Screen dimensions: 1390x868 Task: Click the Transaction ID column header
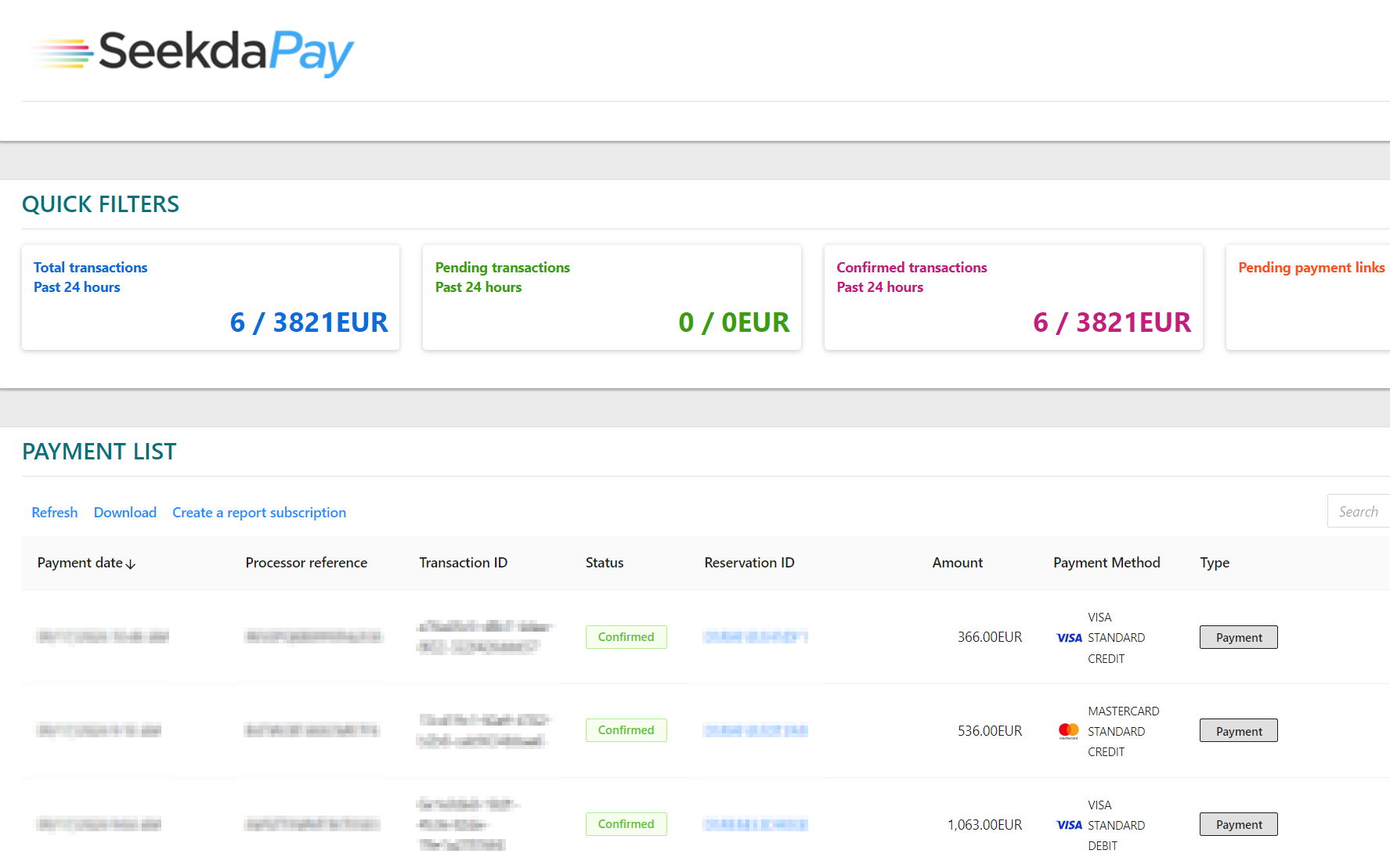pyautogui.click(x=464, y=563)
